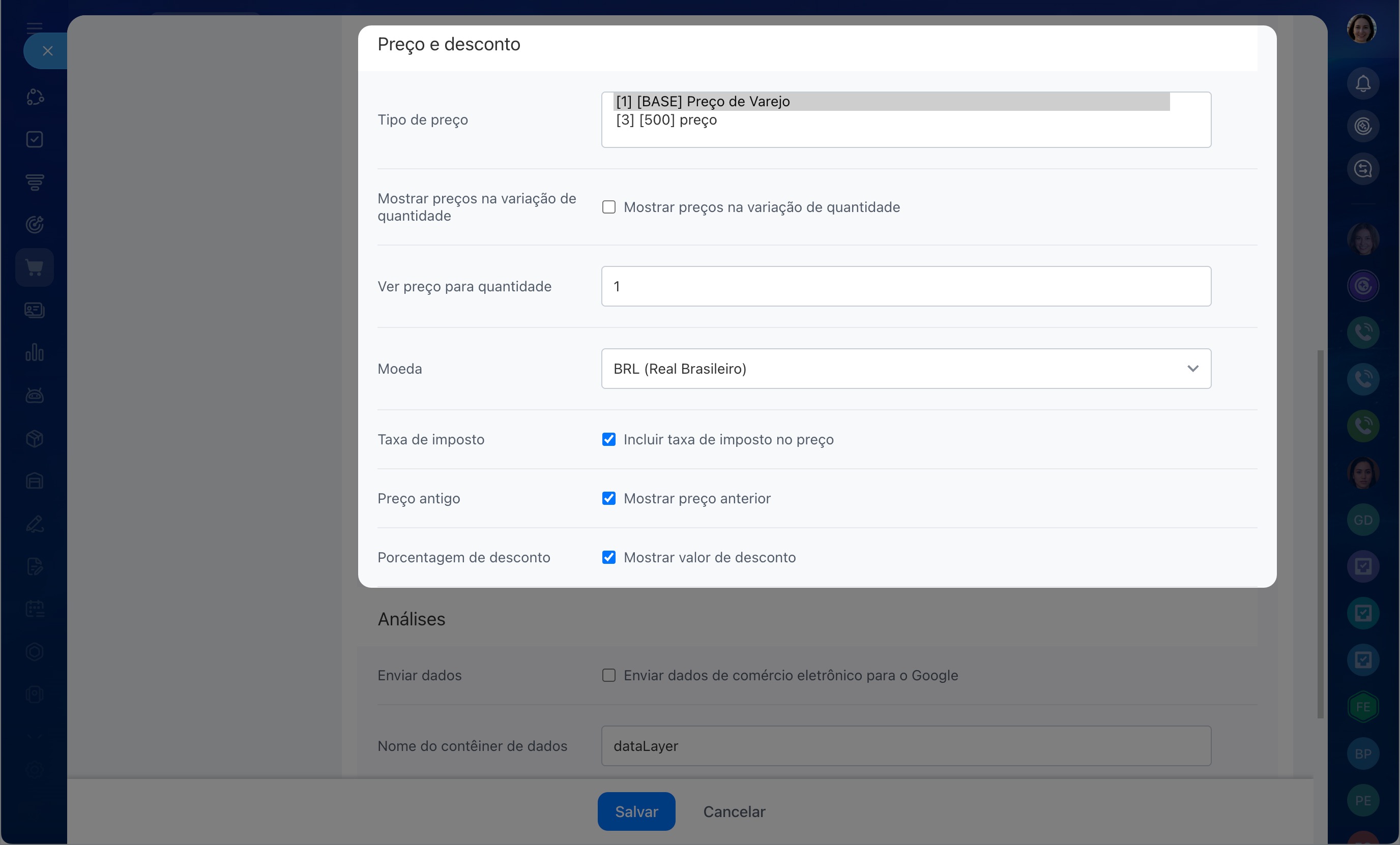Screen dimensions: 1400x845
Task: Click the Ver preço para quantidade field
Action: click(x=906, y=287)
